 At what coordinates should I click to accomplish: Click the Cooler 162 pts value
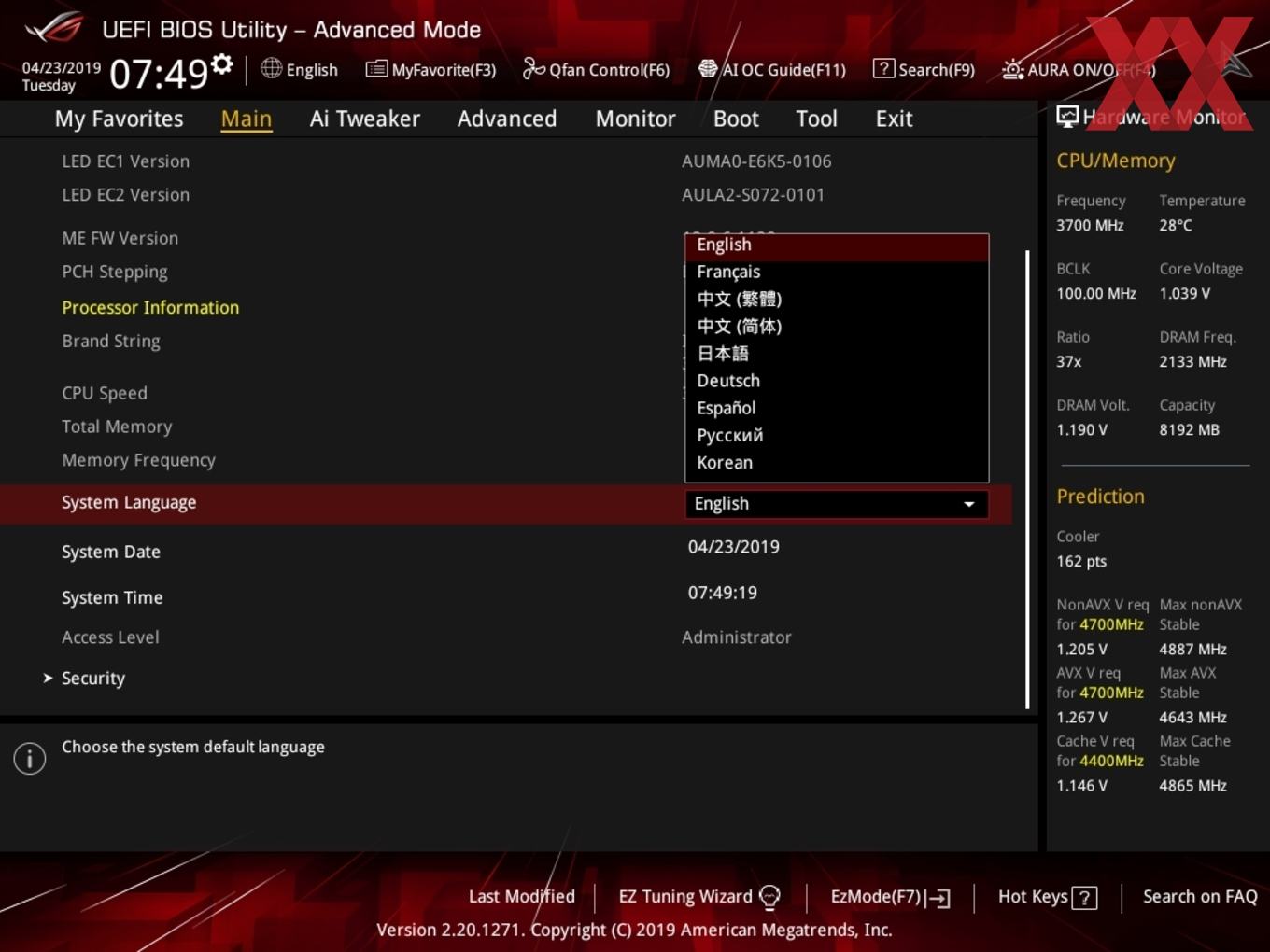(1081, 561)
